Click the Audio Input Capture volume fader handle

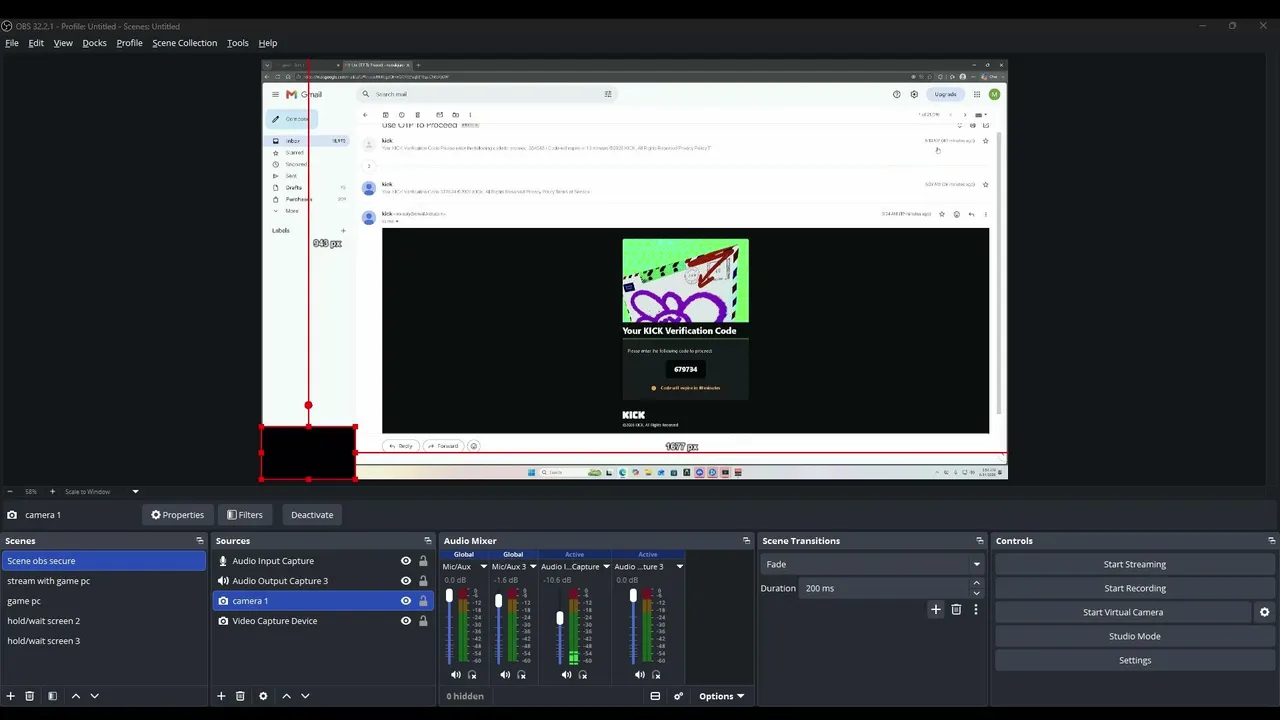(x=560, y=618)
